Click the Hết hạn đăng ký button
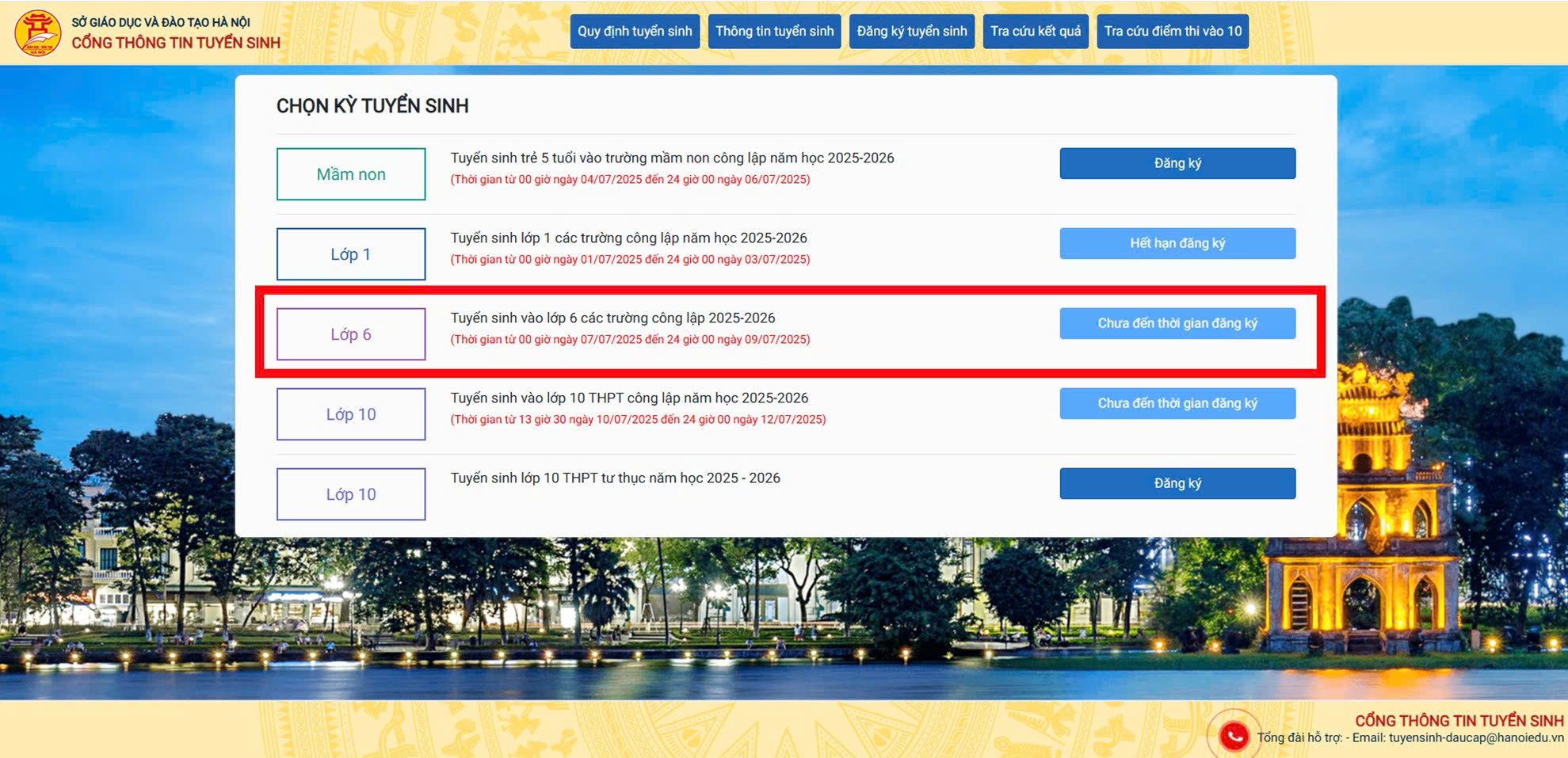Image resolution: width=1568 pixels, height=758 pixels. (x=1177, y=243)
